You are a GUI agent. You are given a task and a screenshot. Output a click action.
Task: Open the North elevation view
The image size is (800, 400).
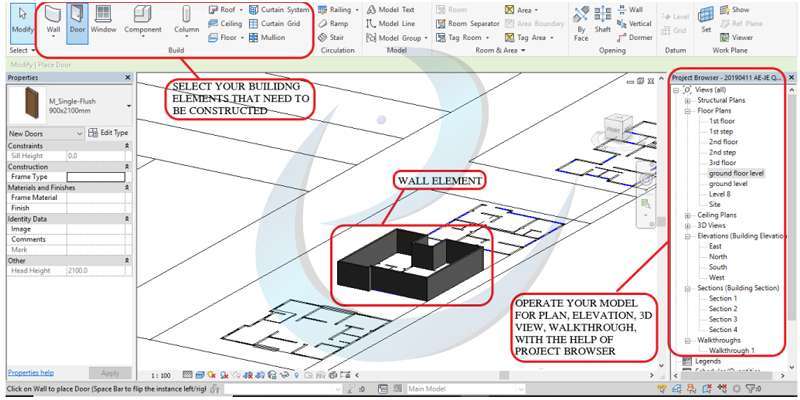[718, 257]
